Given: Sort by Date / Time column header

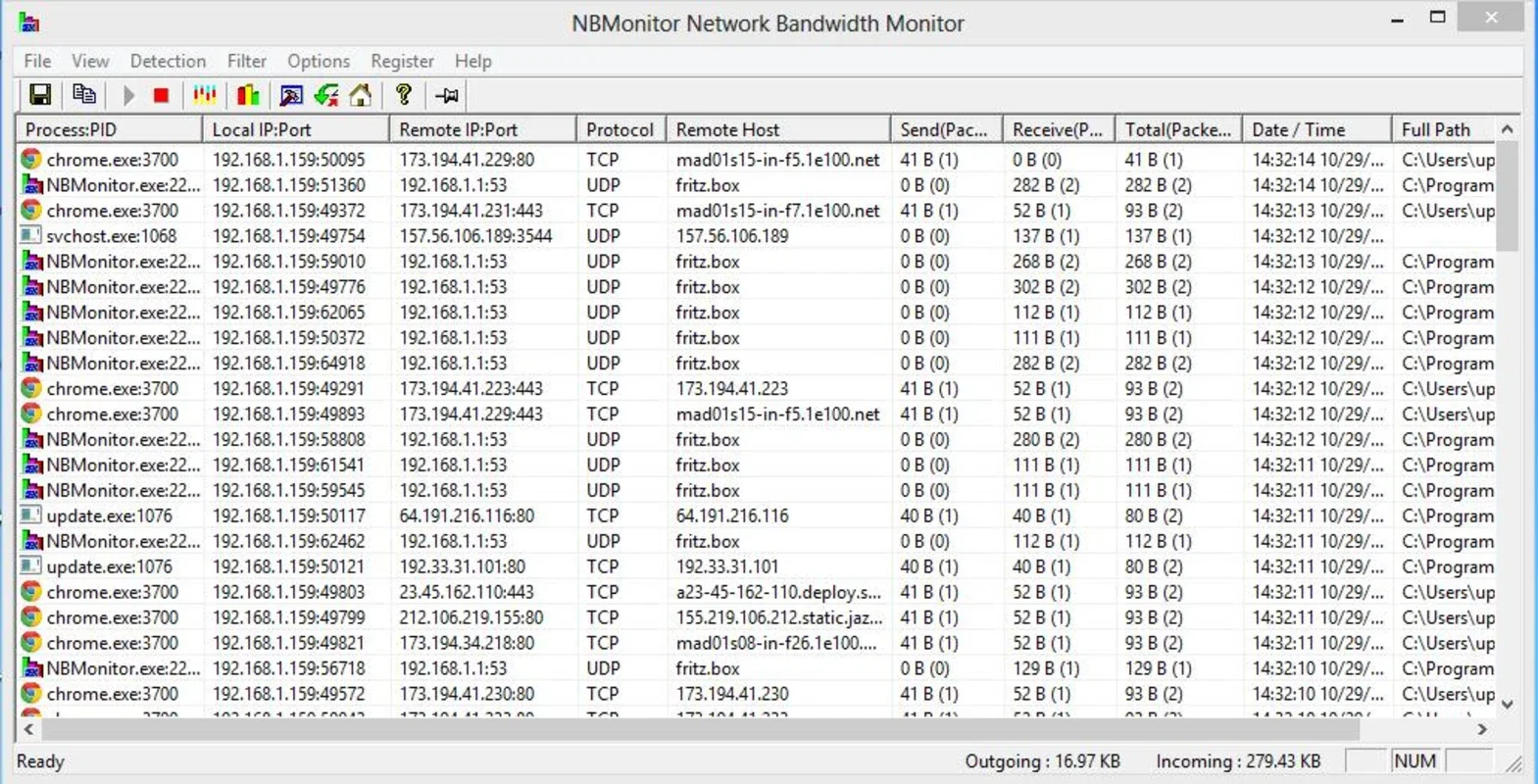Looking at the screenshot, I should click(1316, 129).
